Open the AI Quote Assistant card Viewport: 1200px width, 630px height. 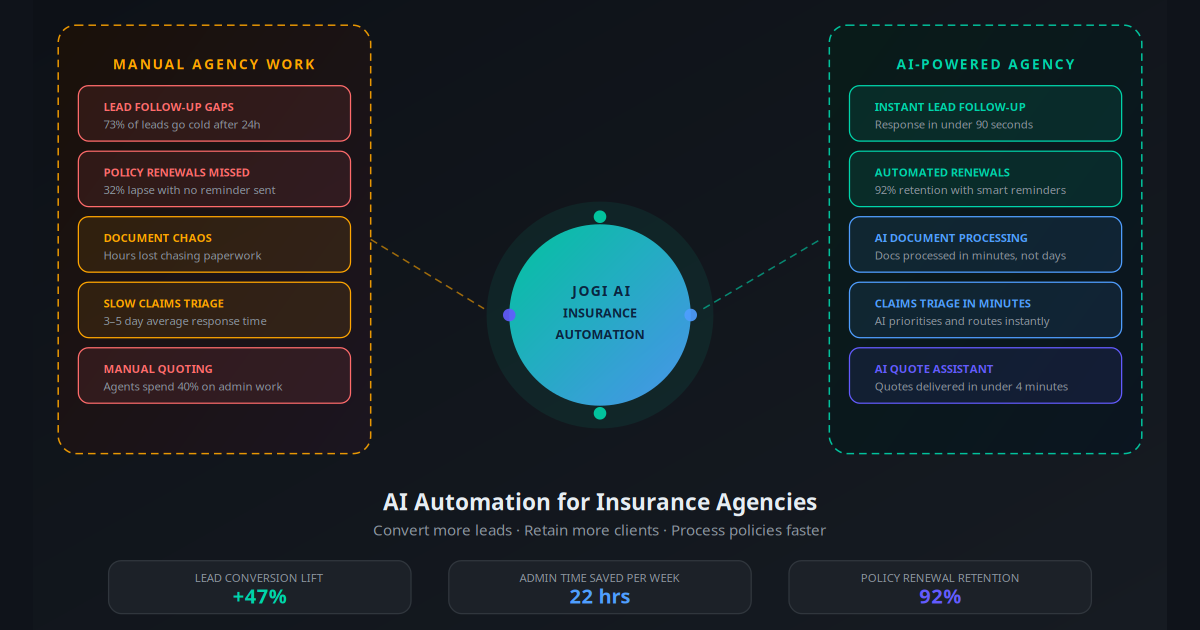(985, 375)
